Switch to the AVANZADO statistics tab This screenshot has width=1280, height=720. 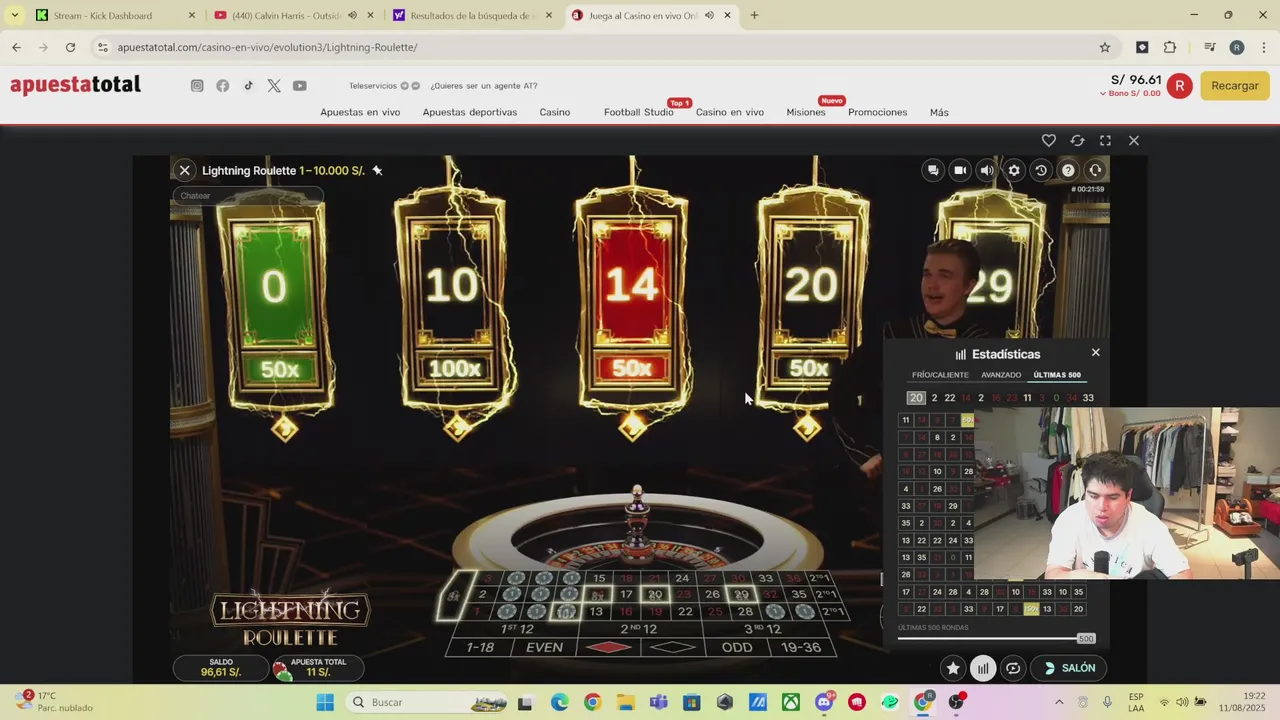pyautogui.click(x=1001, y=375)
